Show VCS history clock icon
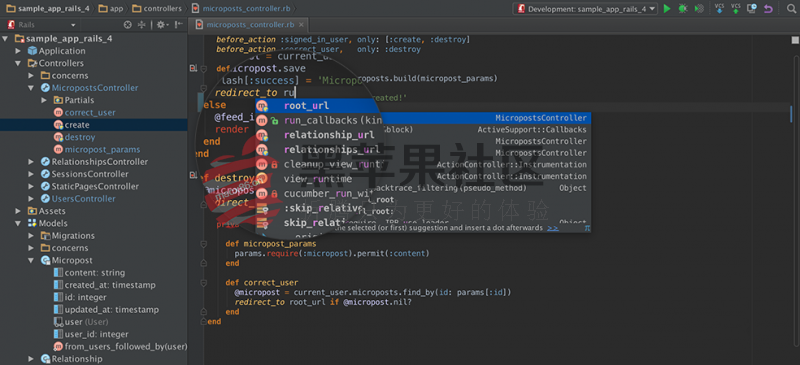The height and width of the screenshot is (365, 800). pos(752,9)
